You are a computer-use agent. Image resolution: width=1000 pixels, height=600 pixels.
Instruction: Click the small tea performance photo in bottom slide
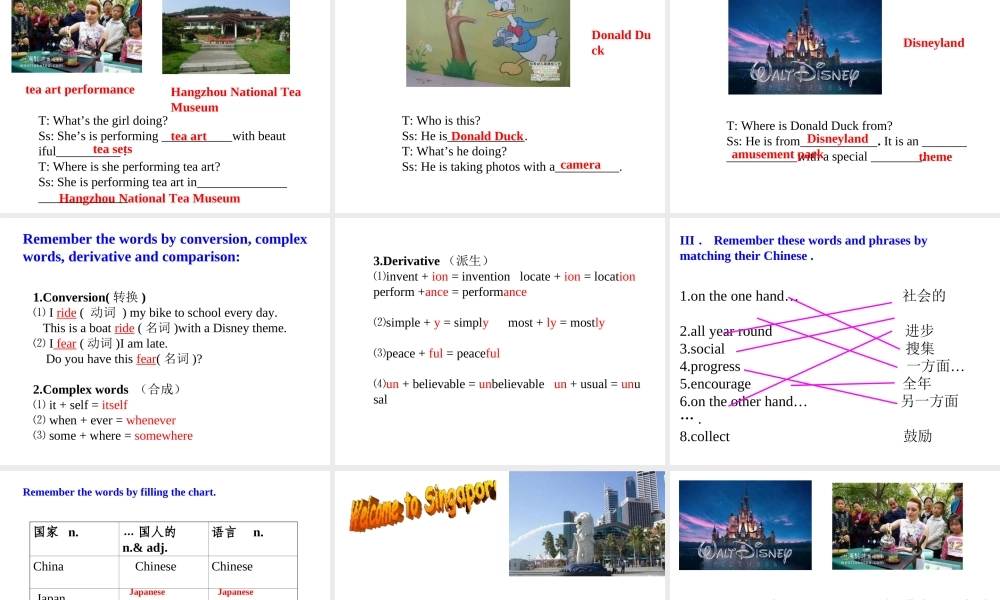897,526
